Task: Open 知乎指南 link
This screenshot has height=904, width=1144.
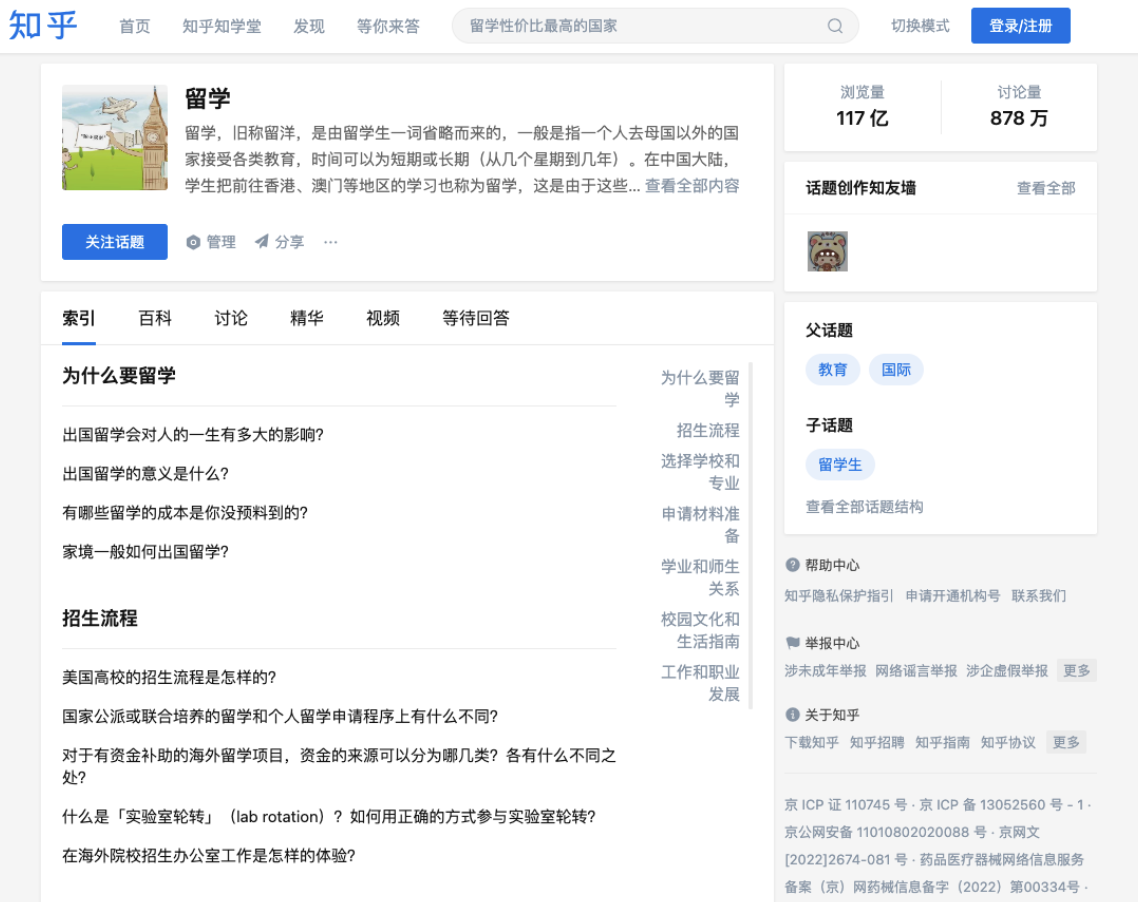Action: point(947,746)
